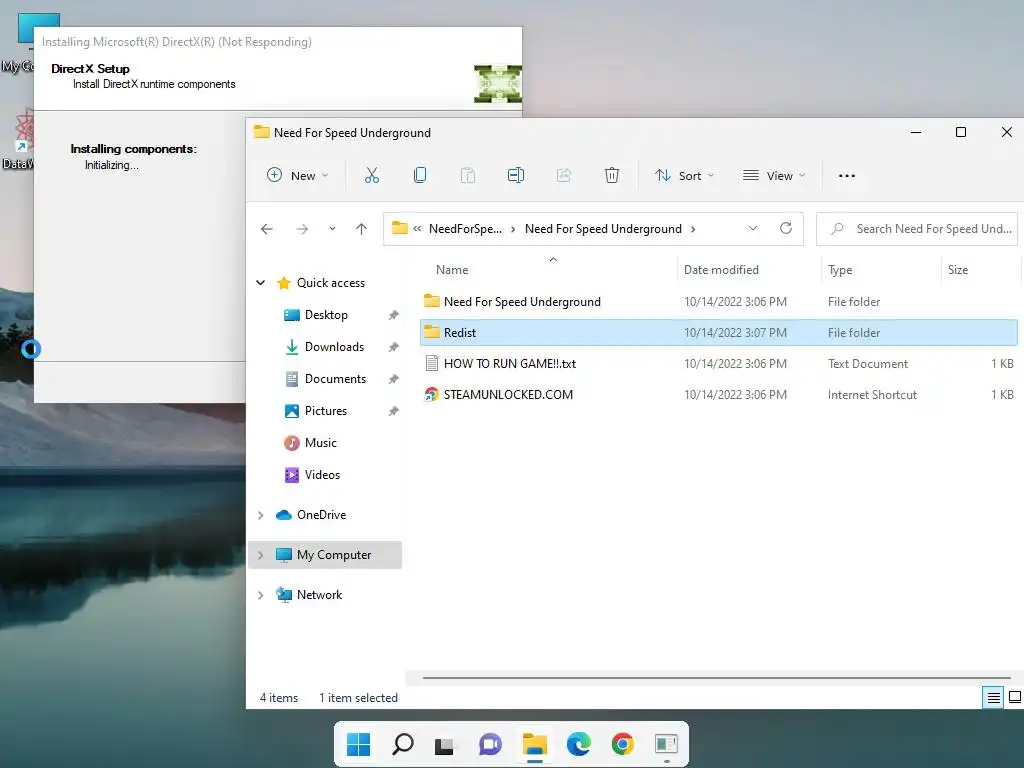
Task: Click the Cut scissors icon in toolbar
Action: 372,175
